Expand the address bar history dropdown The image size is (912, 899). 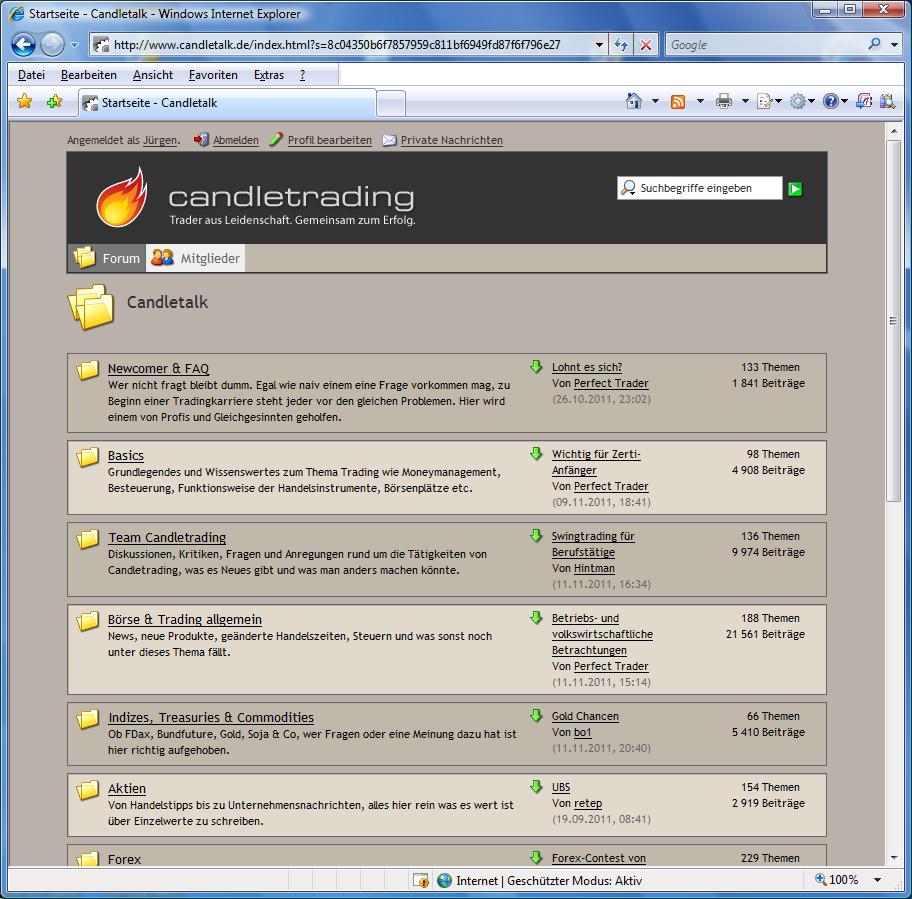coord(599,45)
